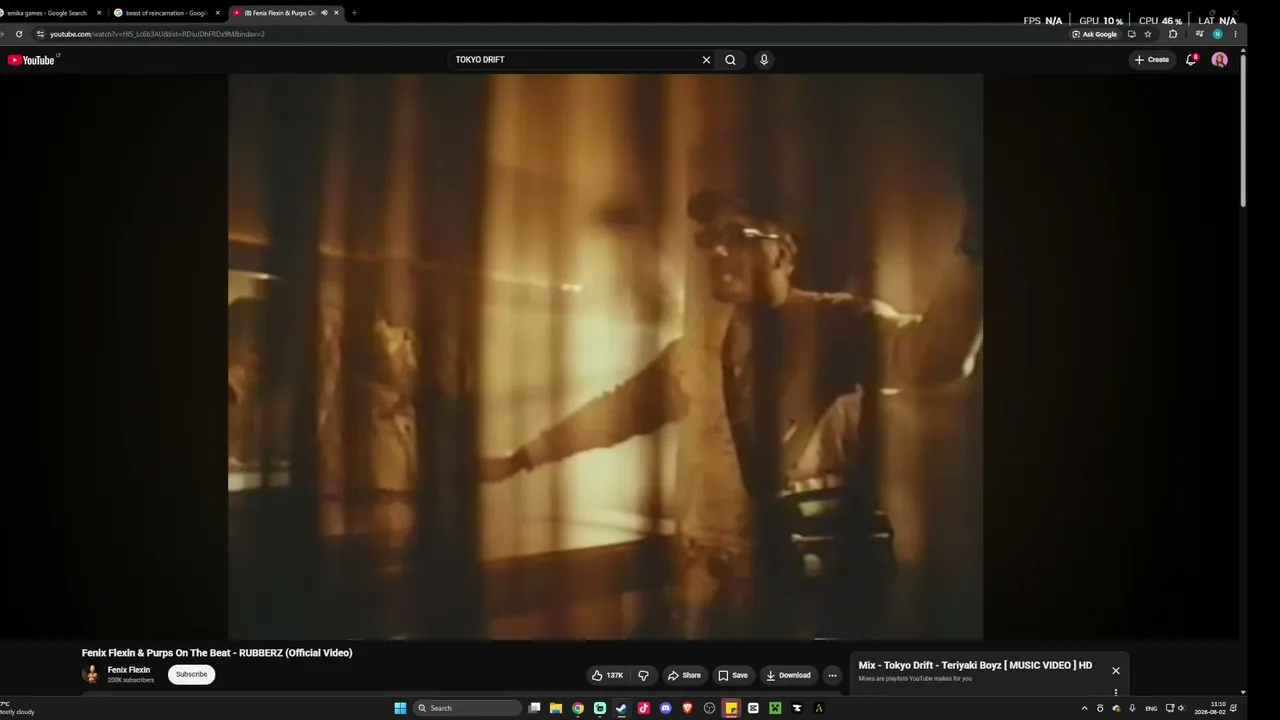Screen dimensions: 1280x720
Task: Open the Minecraft creeper icon on taskbar
Action: pos(775,708)
